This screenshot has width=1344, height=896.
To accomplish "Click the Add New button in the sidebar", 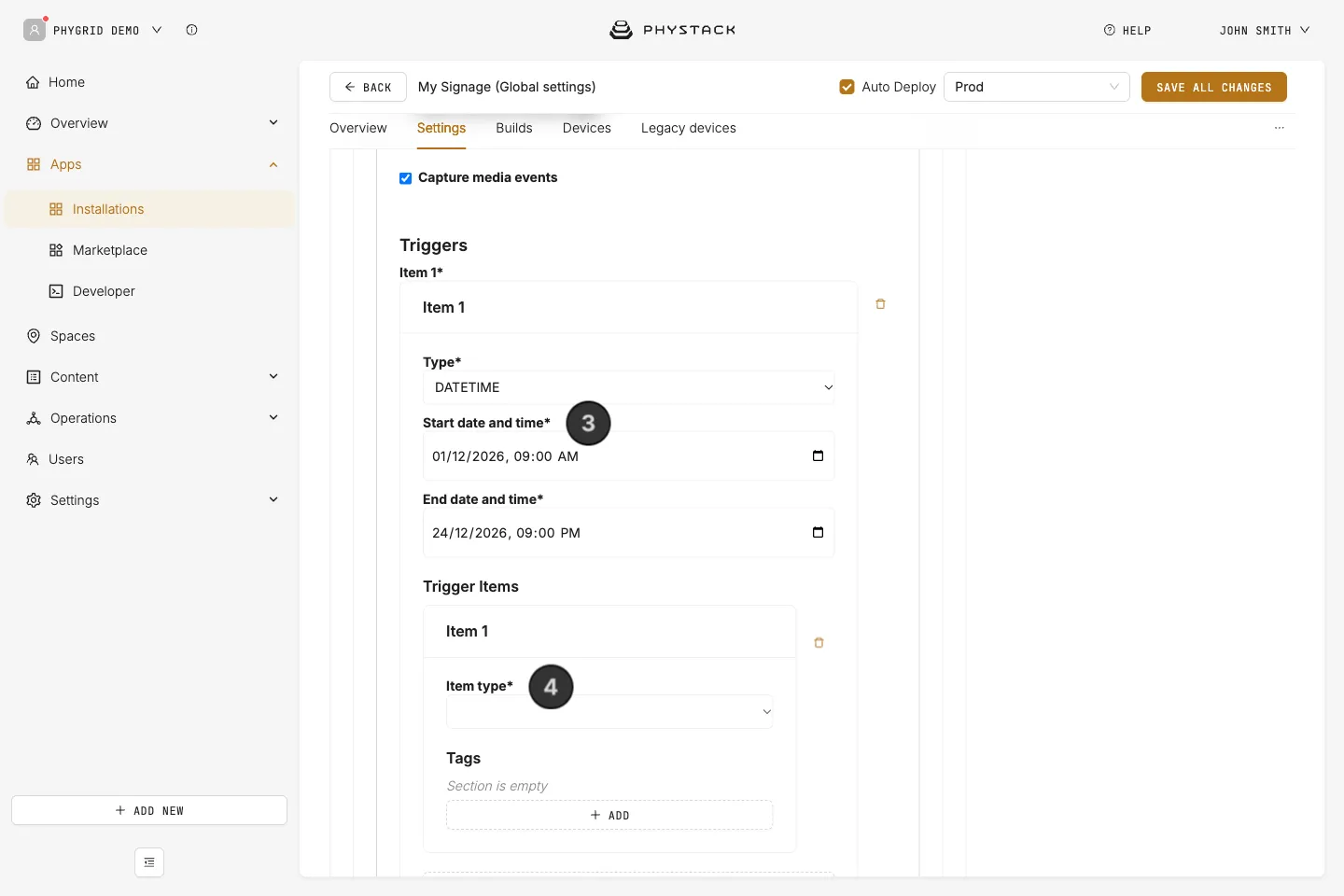I will [x=149, y=810].
